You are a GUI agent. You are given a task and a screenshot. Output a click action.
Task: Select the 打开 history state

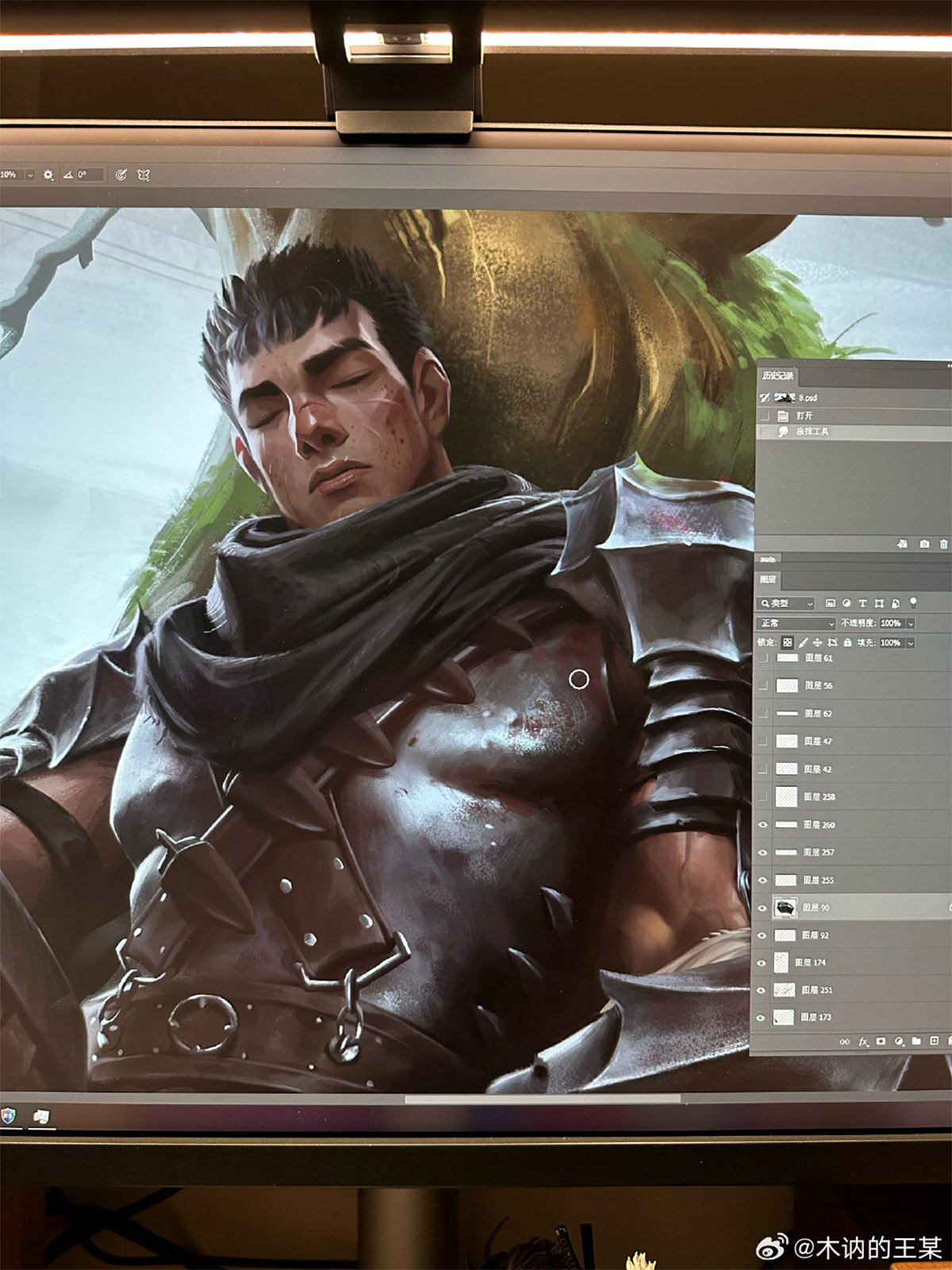[x=854, y=415]
